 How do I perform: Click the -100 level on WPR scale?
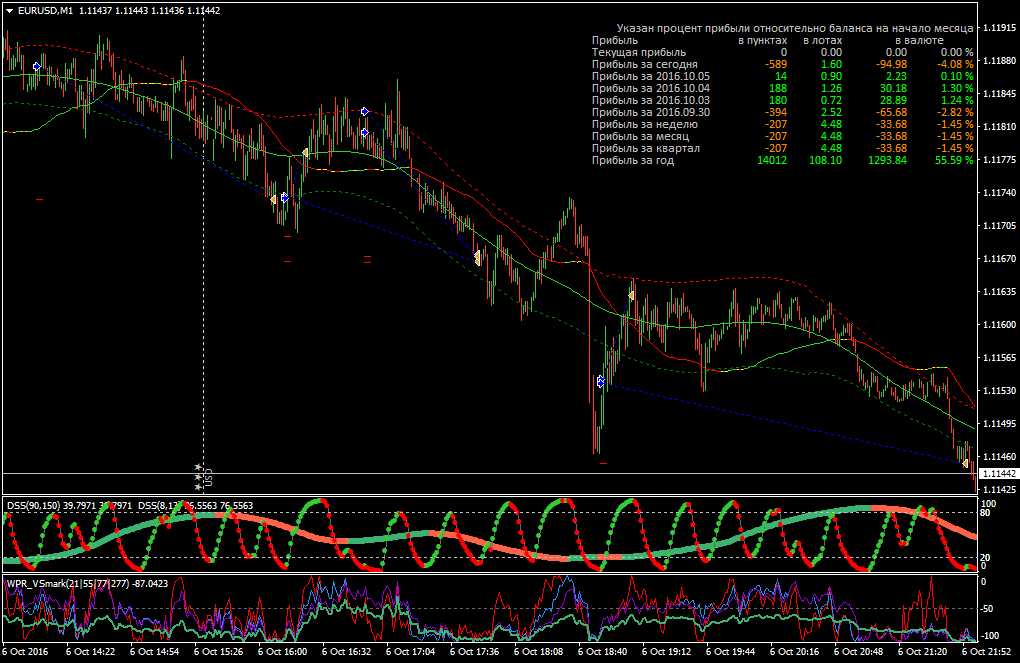coord(991,636)
